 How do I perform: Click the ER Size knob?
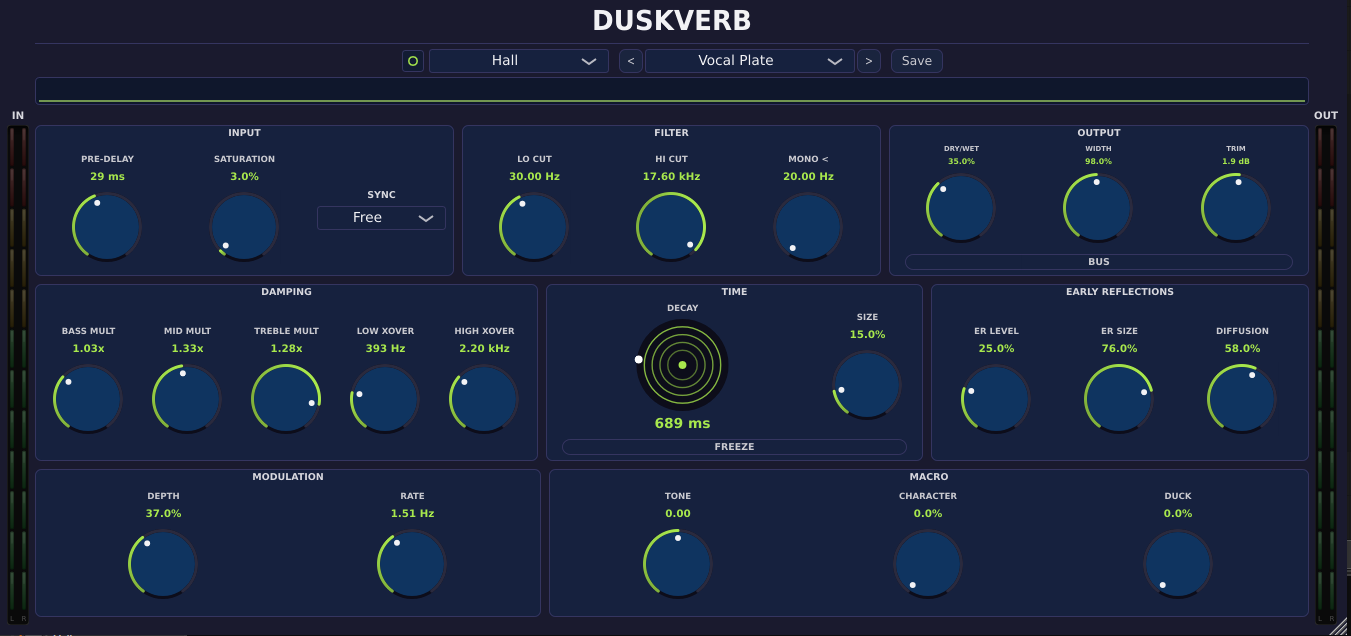1119,398
